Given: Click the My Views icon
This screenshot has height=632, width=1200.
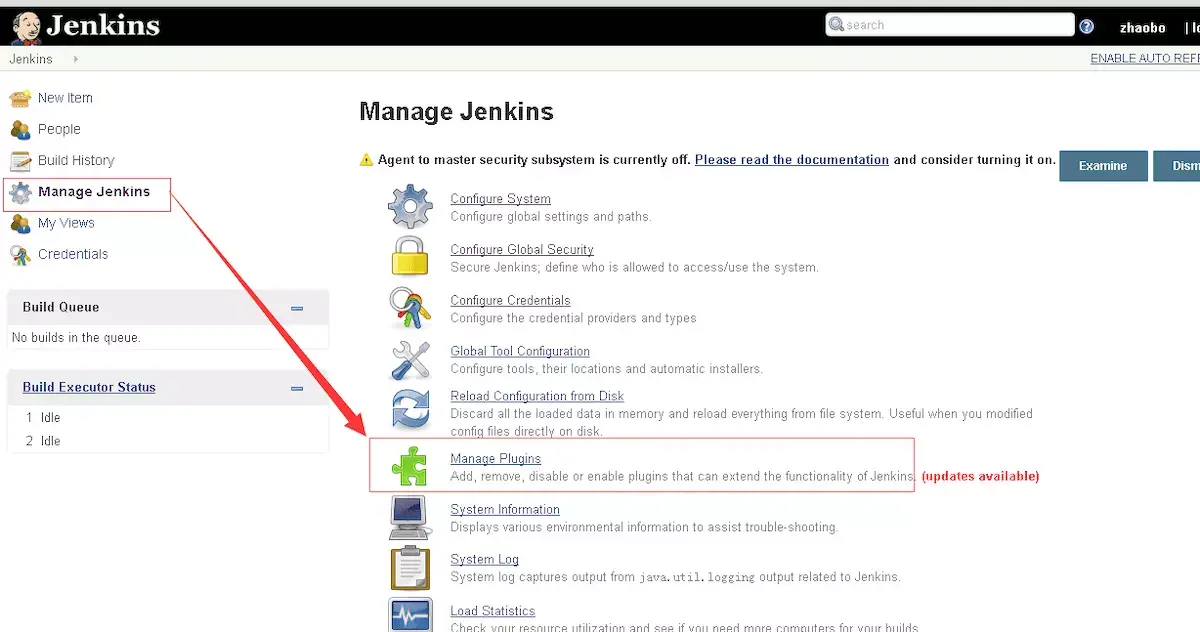Looking at the screenshot, I should tap(20, 223).
